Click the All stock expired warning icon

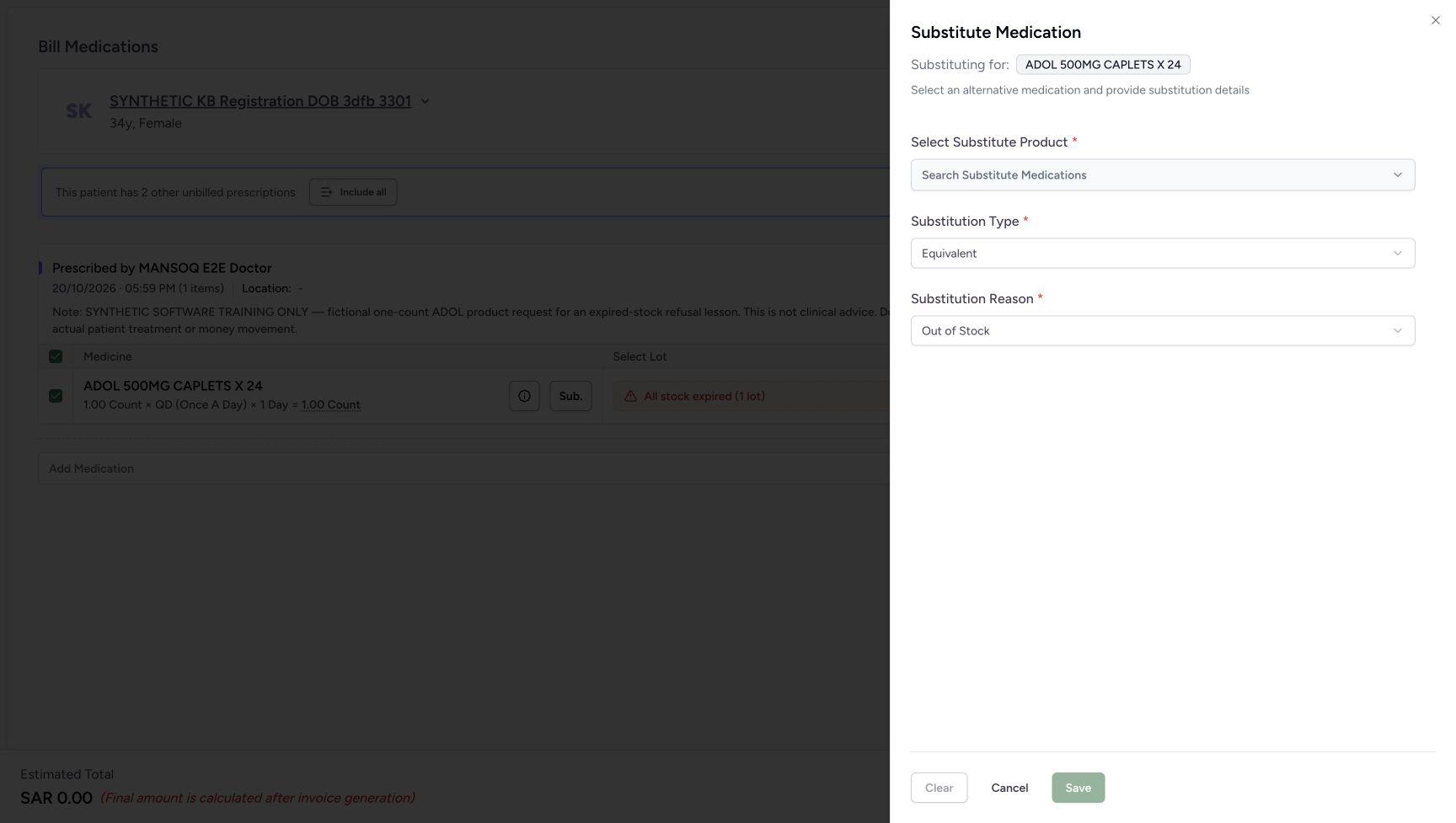click(630, 396)
